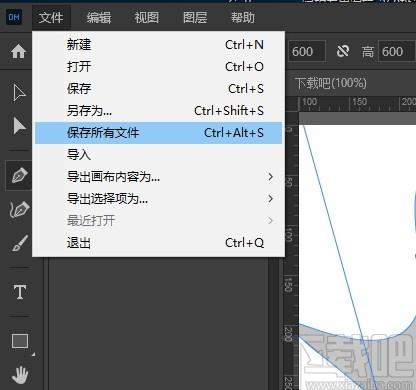Screen dimensions: 416x390
Task: Select the Text tool
Action: (20, 292)
